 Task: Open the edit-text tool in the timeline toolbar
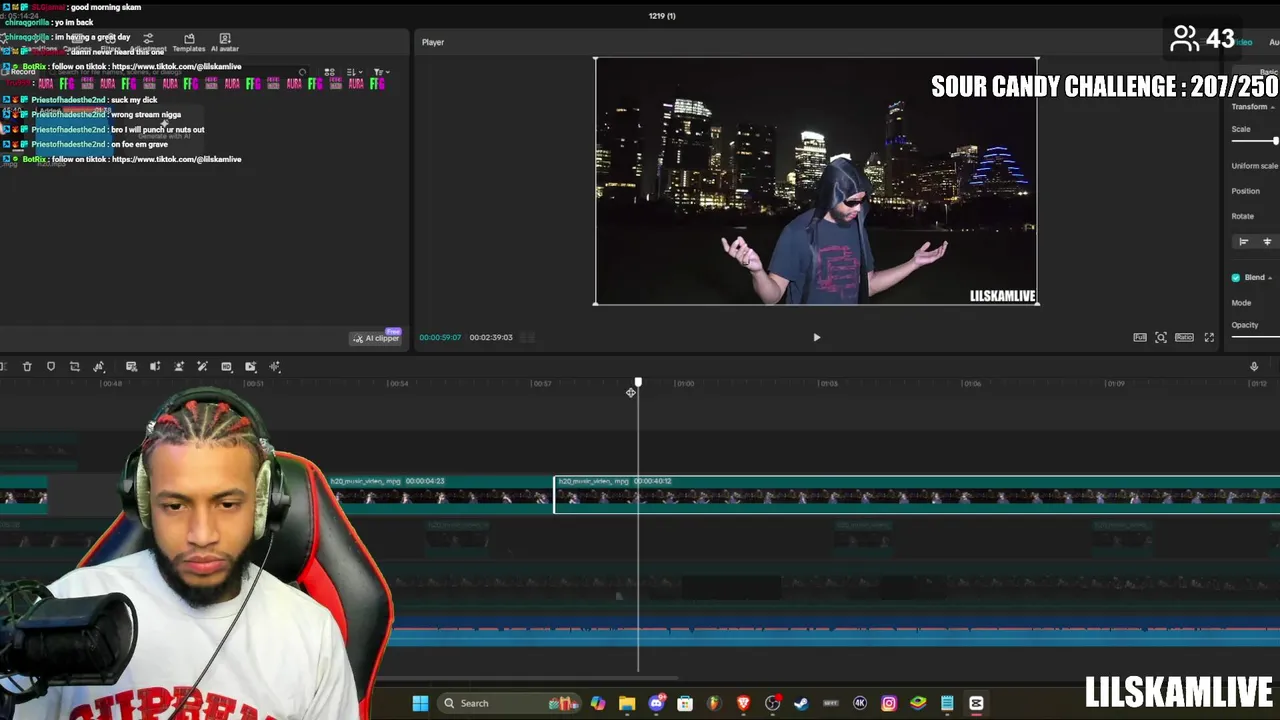[x=131, y=367]
